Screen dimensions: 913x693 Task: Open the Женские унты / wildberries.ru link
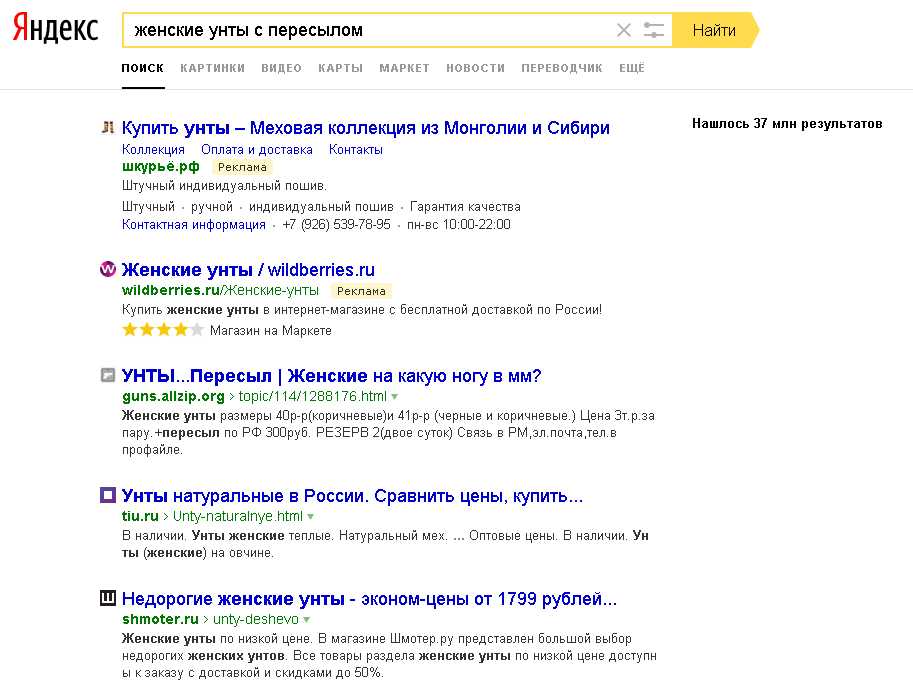coord(248,270)
